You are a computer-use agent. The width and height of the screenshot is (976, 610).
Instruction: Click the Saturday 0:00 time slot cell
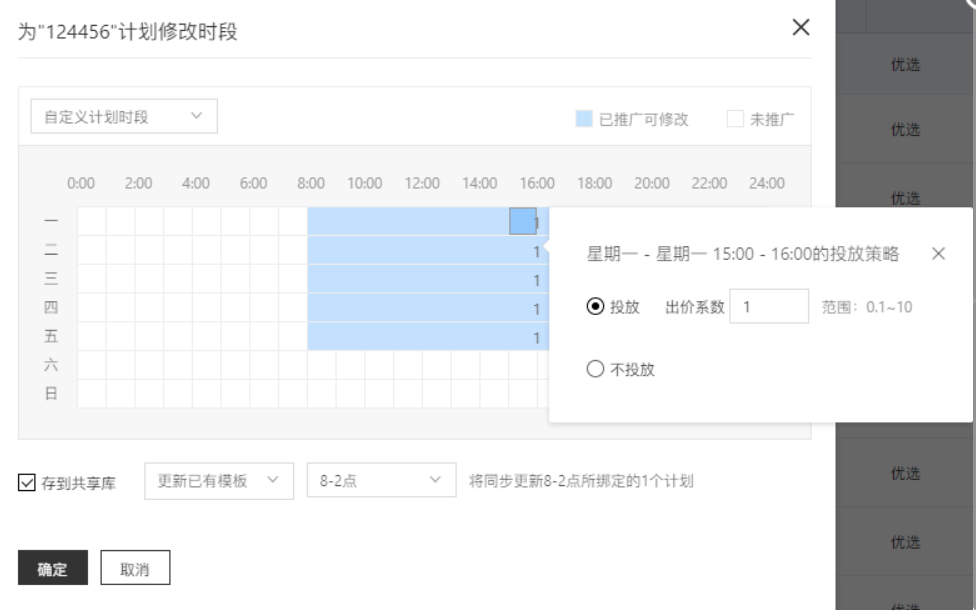coord(91,365)
